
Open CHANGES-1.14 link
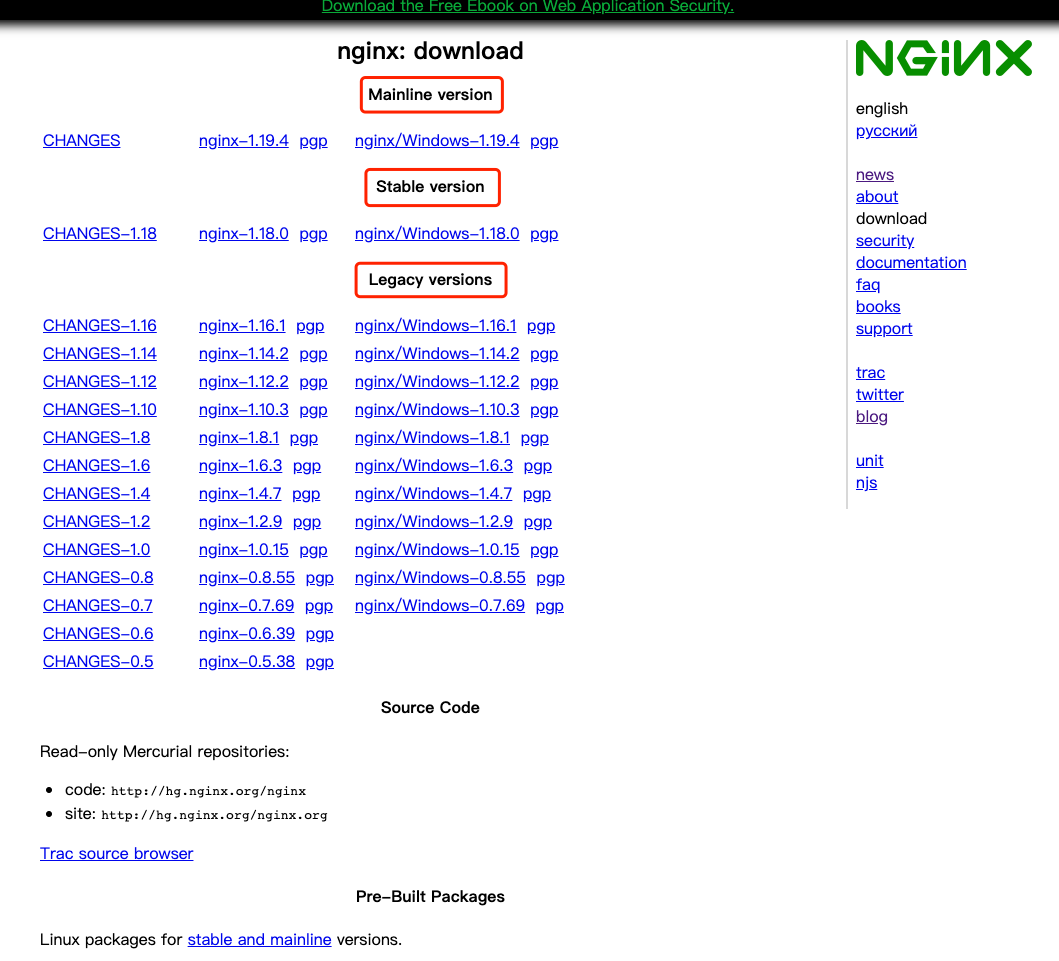(100, 354)
